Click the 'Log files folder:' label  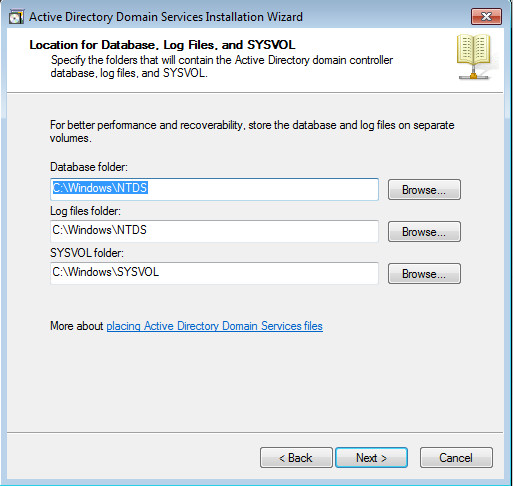(85, 211)
